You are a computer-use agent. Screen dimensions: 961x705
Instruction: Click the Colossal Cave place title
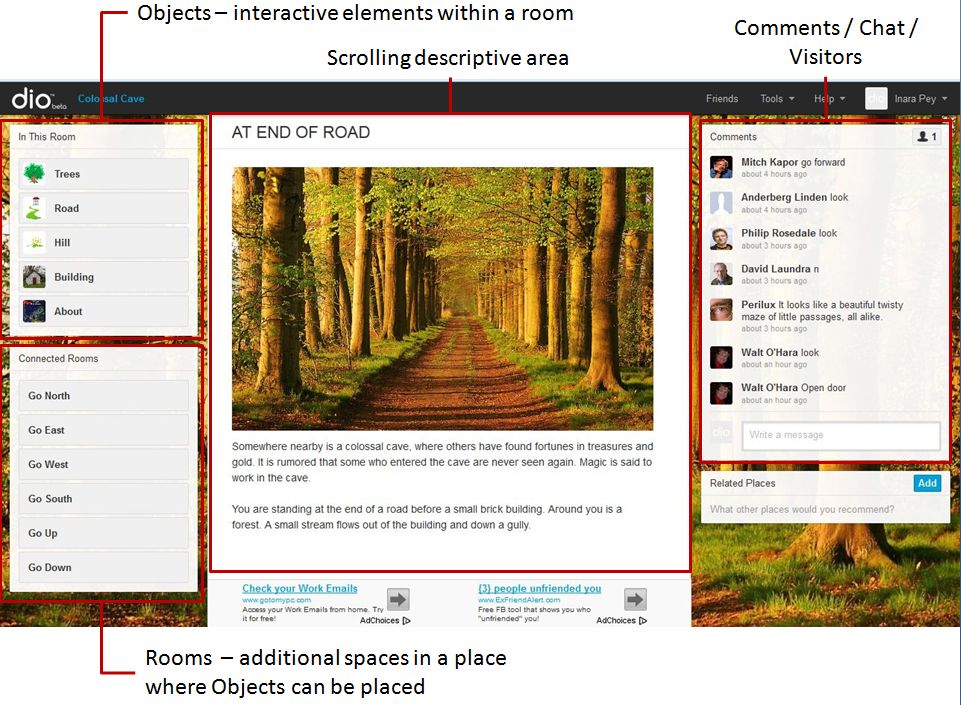point(111,99)
